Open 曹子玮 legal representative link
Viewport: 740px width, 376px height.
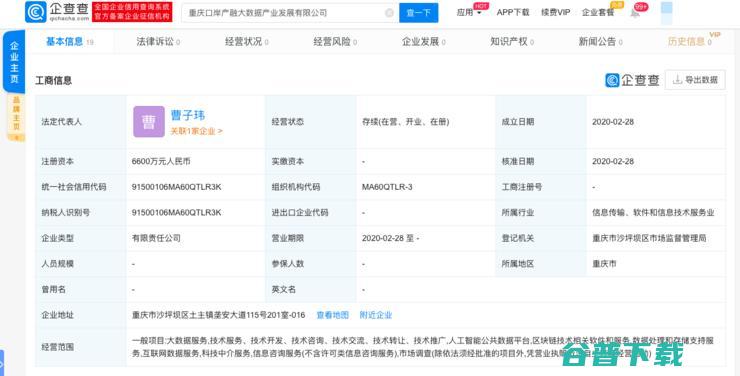[x=187, y=115]
